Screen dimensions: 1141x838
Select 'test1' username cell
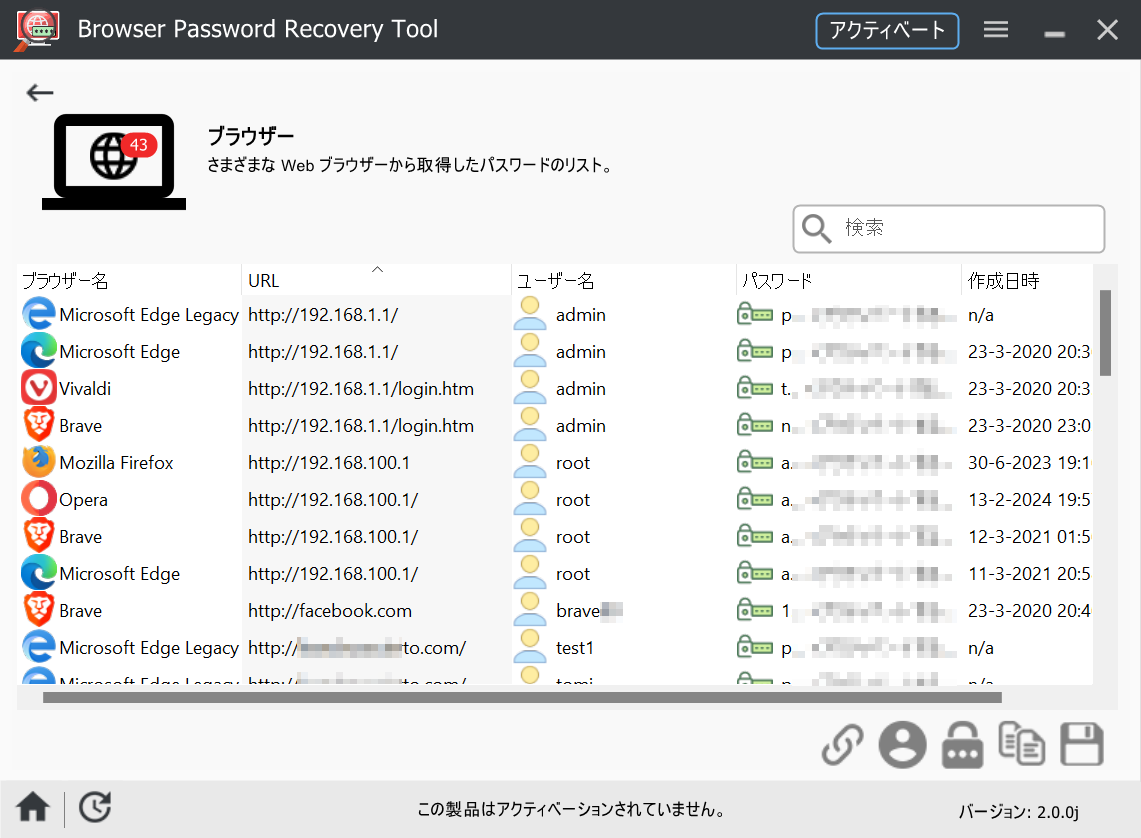click(x=575, y=648)
